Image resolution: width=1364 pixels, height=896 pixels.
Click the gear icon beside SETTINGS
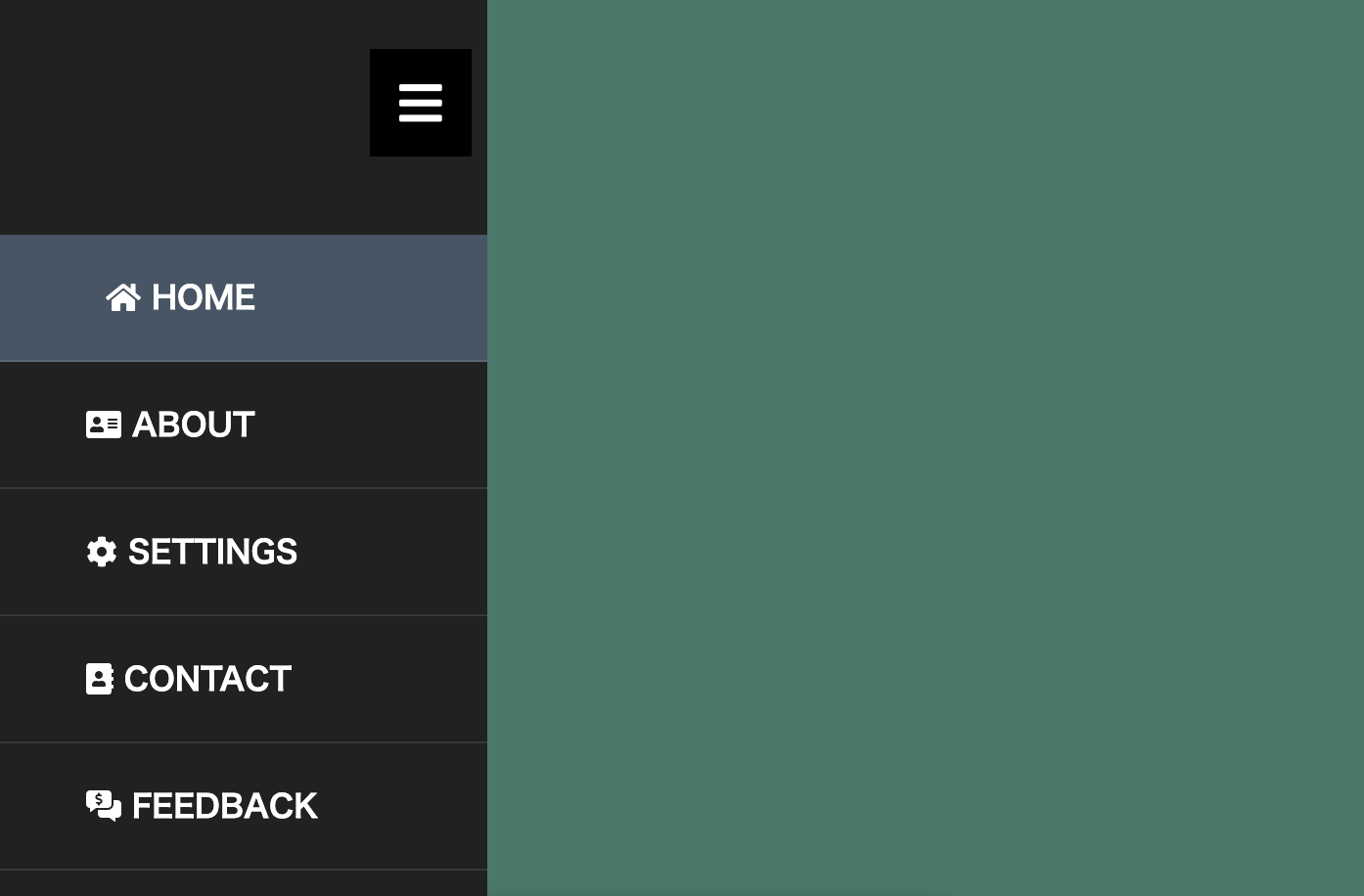(x=102, y=552)
